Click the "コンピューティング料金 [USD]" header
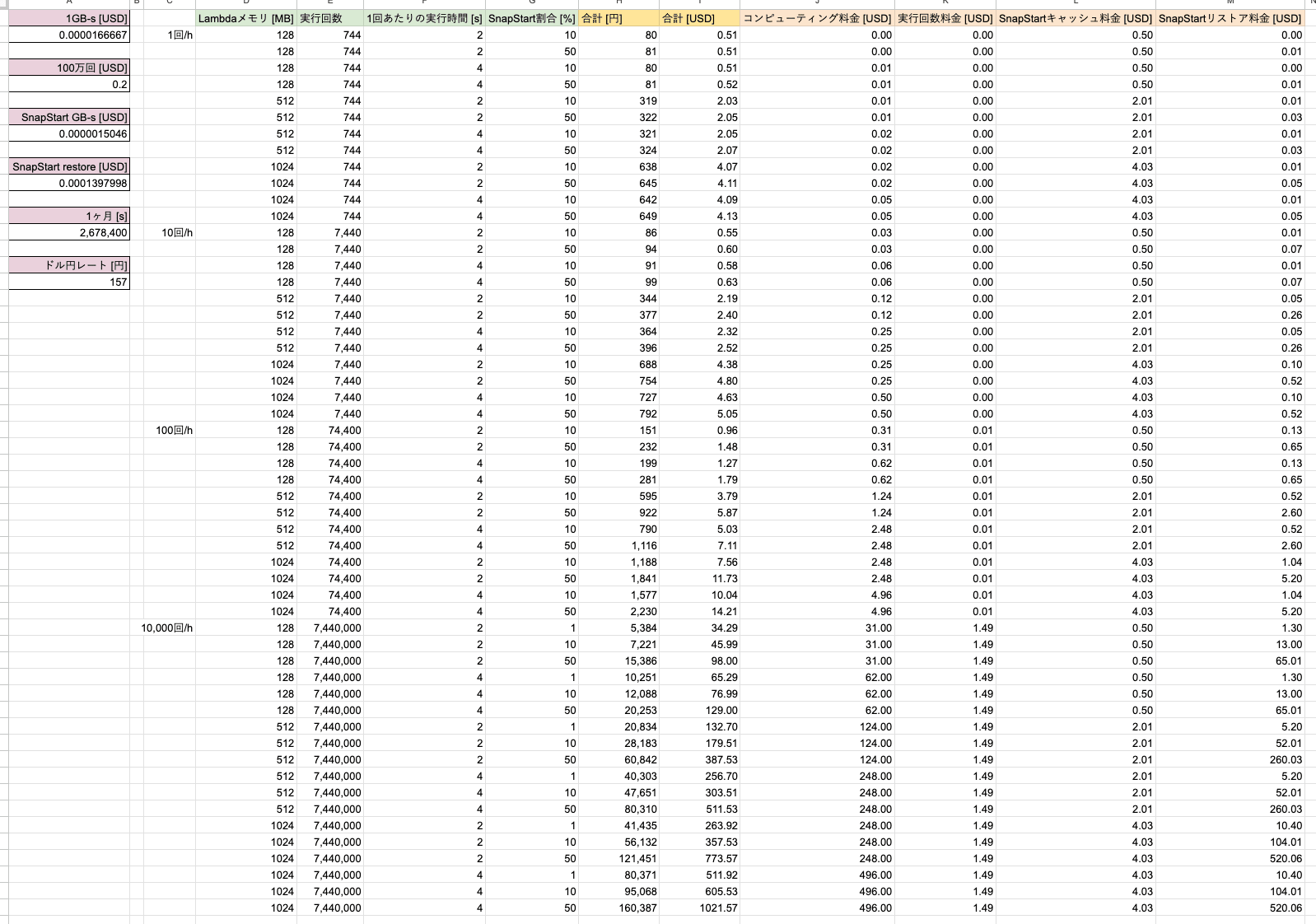Viewport: 1316px width, 924px height. coord(817,18)
